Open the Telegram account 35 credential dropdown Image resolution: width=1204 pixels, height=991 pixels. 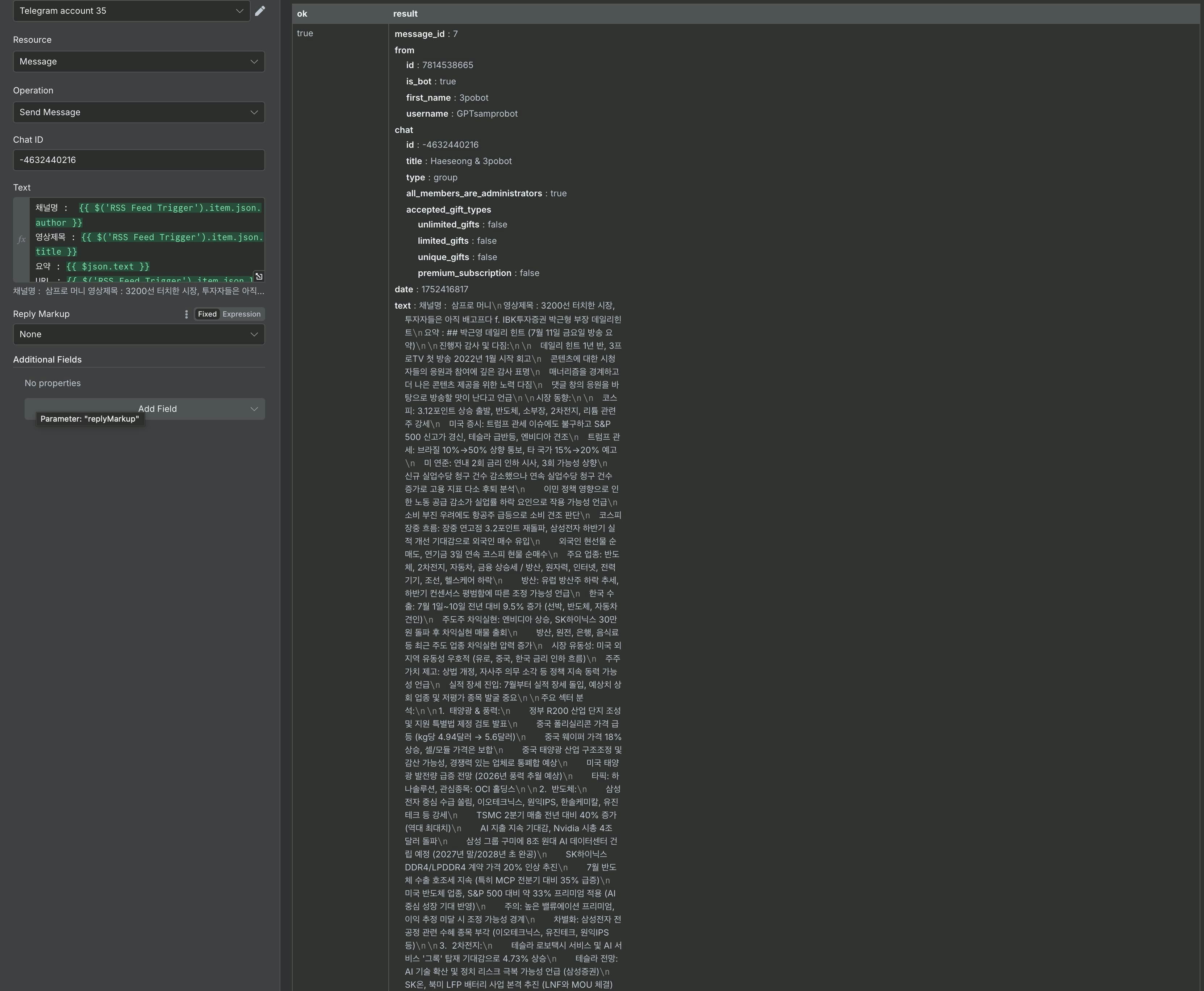(x=131, y=11)
